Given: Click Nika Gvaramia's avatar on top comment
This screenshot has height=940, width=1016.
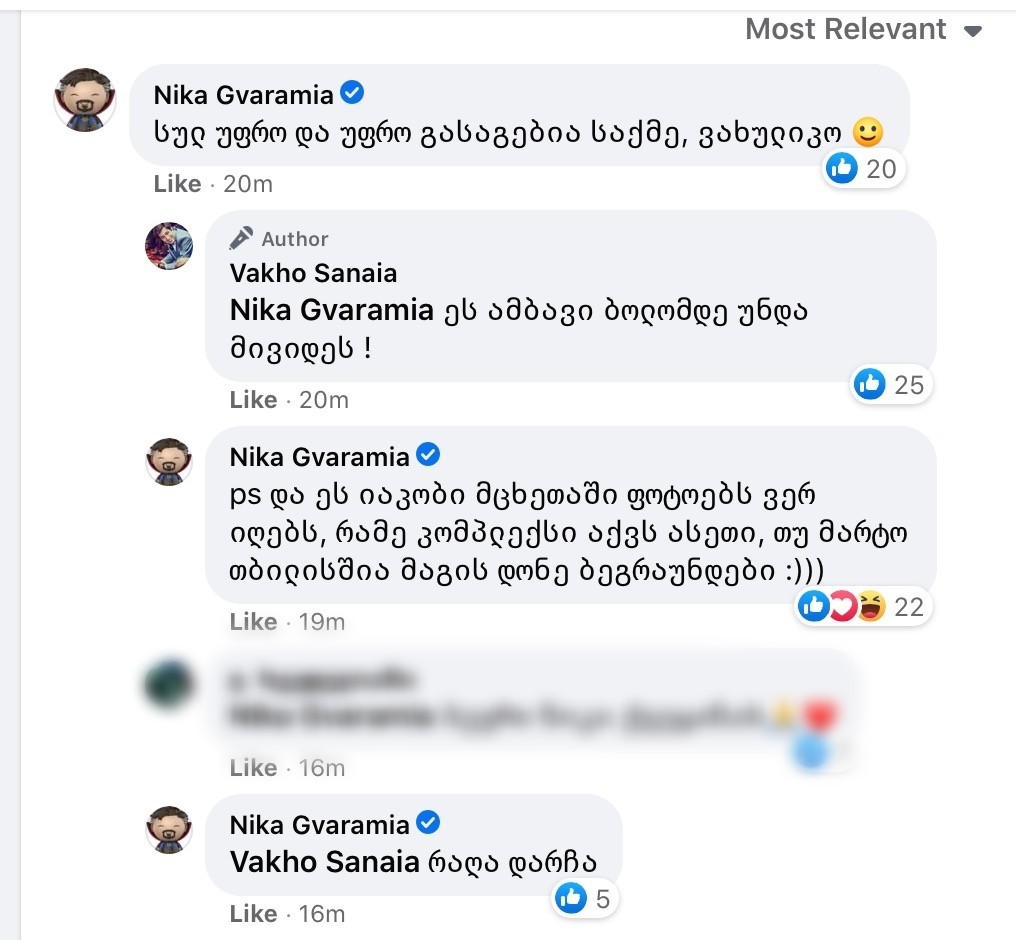Looking at the screenshot, I should (84, 100).
